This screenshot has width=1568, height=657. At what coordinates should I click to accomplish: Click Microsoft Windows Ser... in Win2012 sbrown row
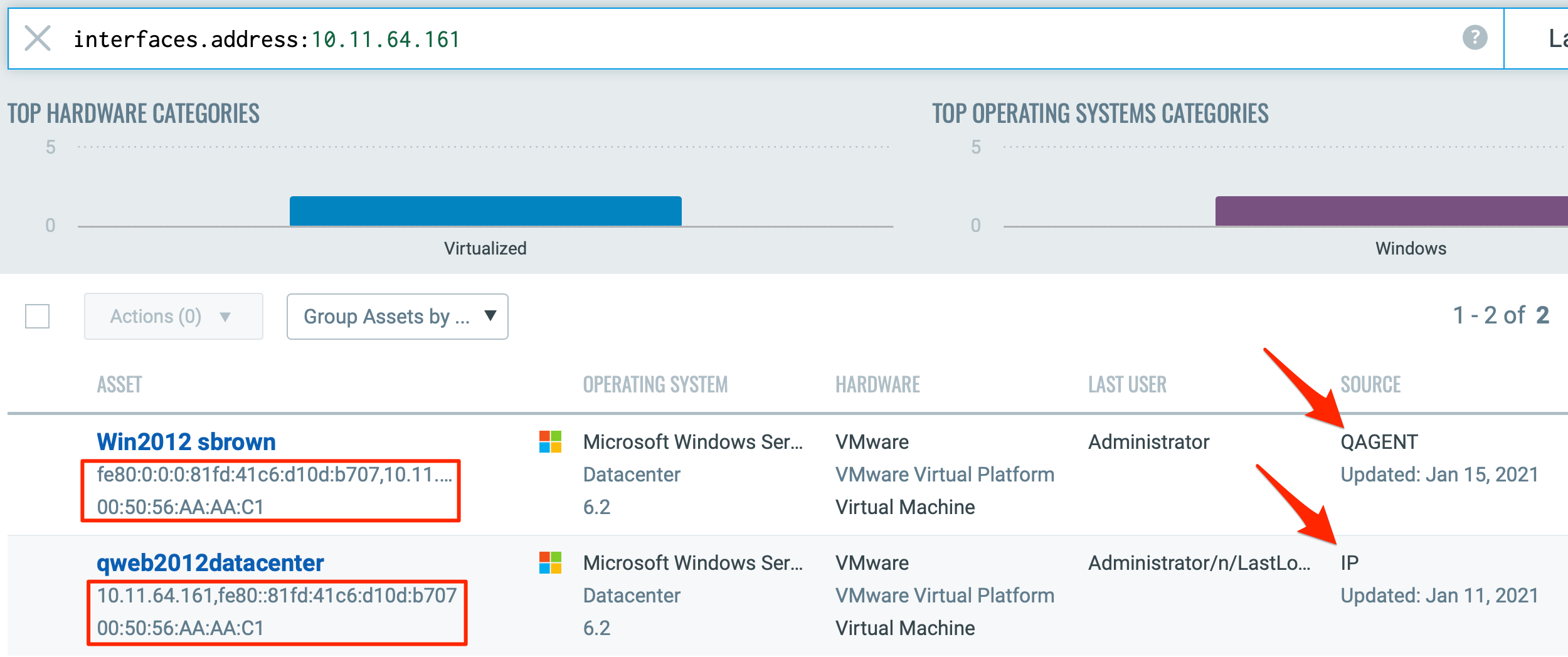coord(692,442)
